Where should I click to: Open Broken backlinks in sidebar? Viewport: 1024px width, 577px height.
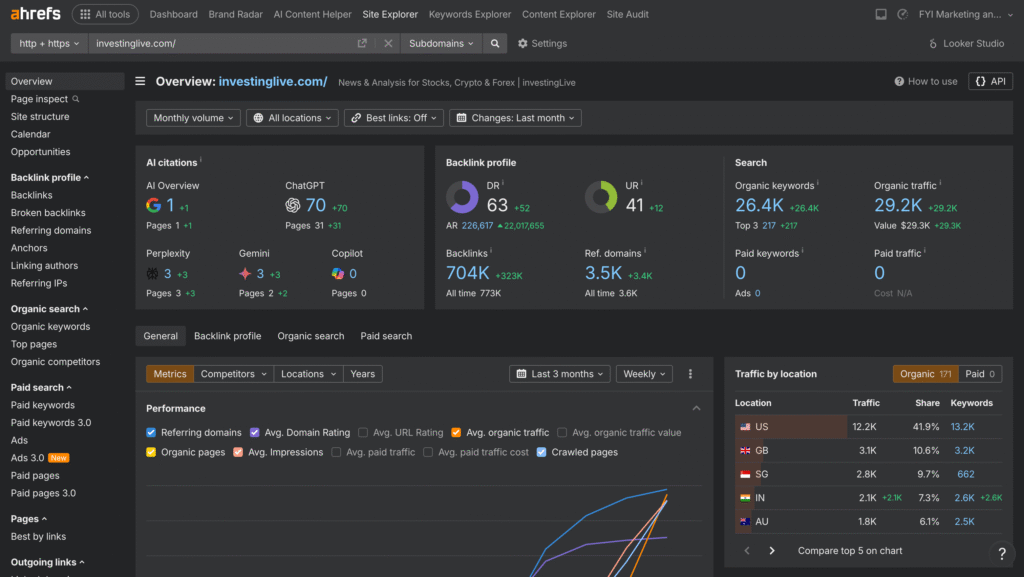pos(48,213)
